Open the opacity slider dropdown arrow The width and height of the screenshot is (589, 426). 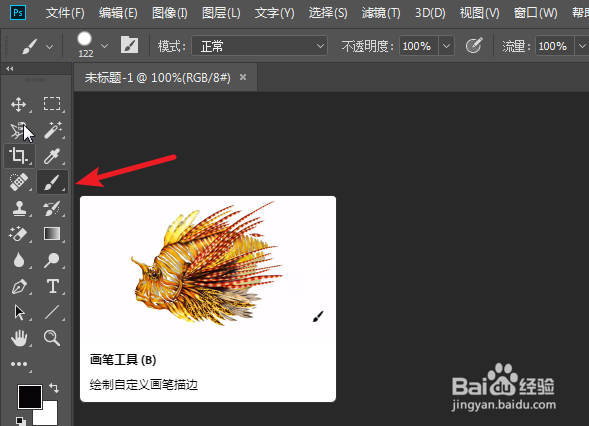pyautogui.click(x=446, y=46)
